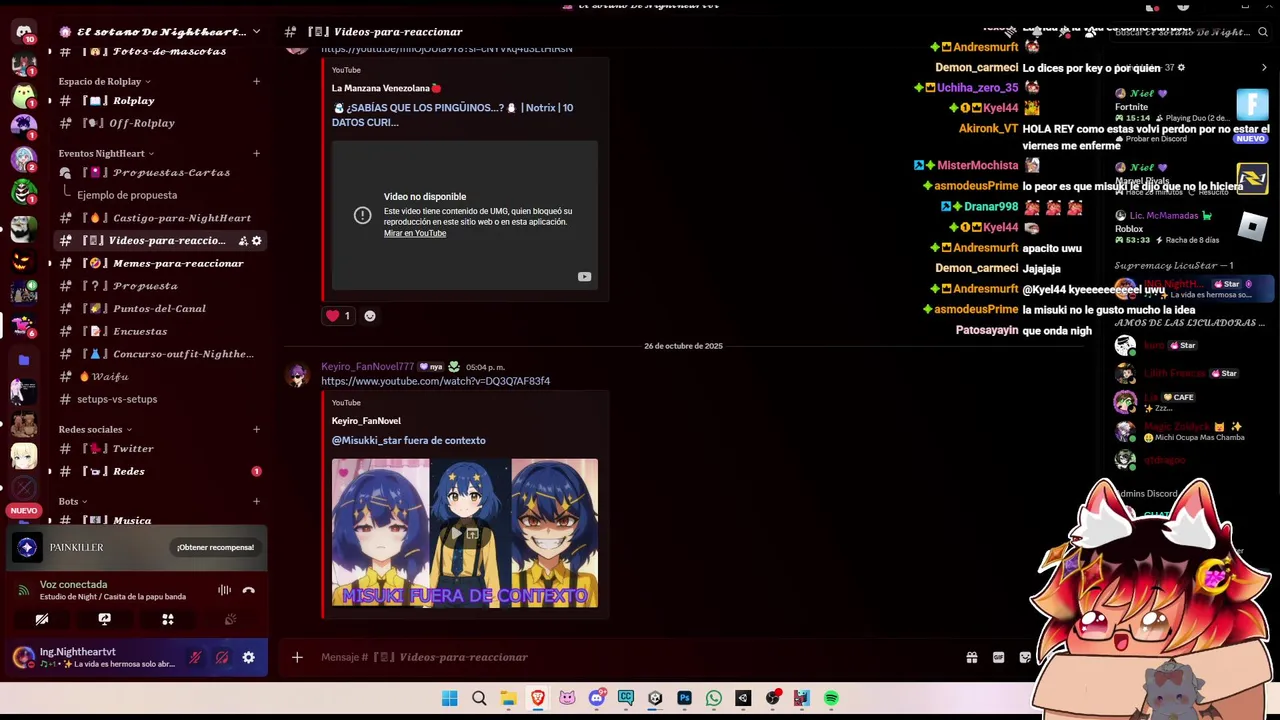Open the Twitter channel
Image resolution: width=1280 pixels, height=720 pixels.
(160, 449)
